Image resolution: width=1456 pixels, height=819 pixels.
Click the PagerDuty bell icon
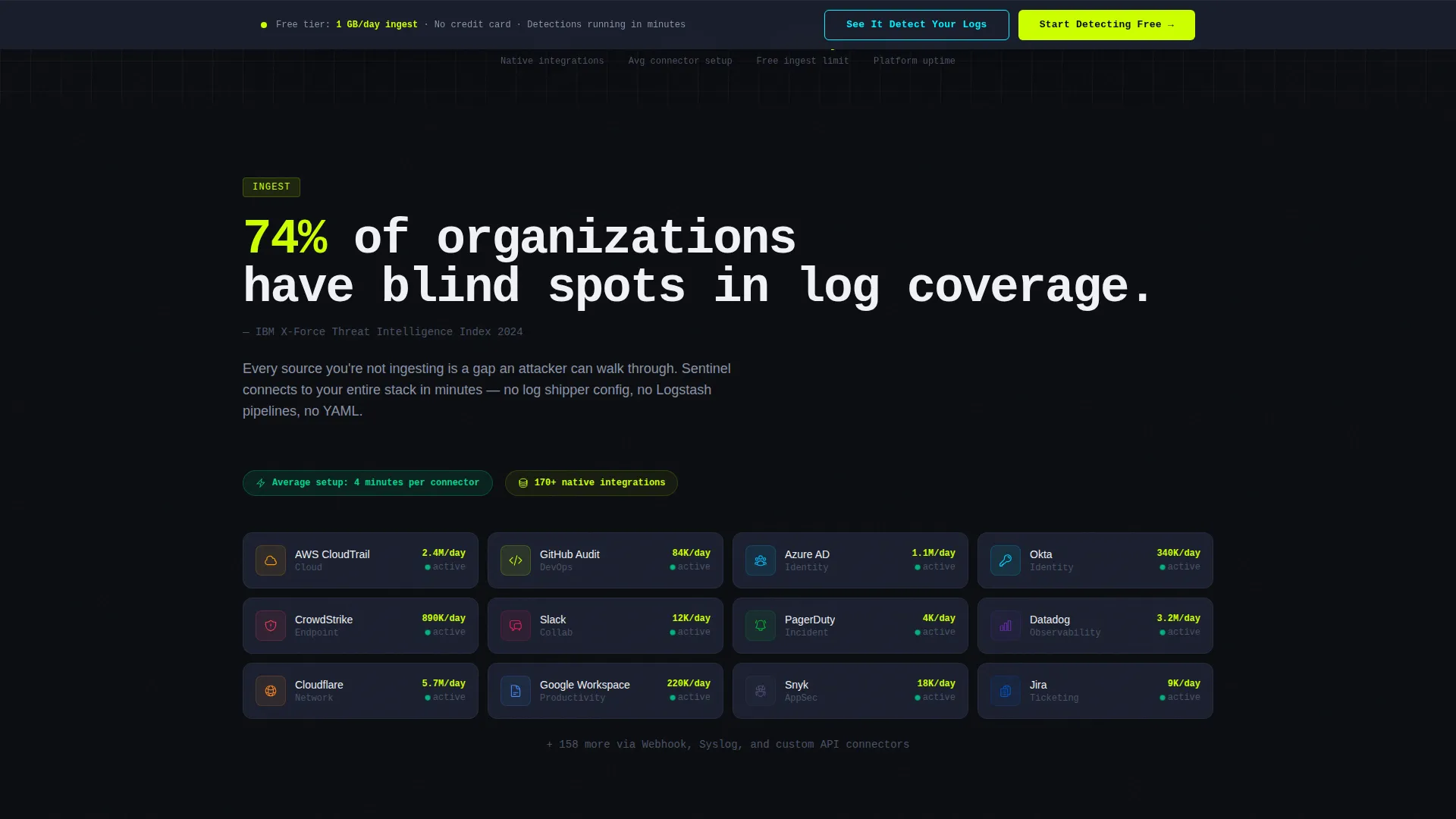[x=761, y=626]
